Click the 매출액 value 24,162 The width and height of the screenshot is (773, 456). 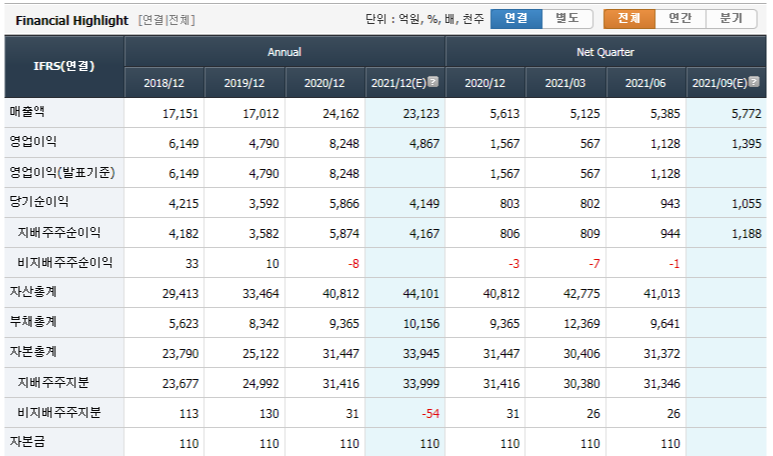(341, 114)
